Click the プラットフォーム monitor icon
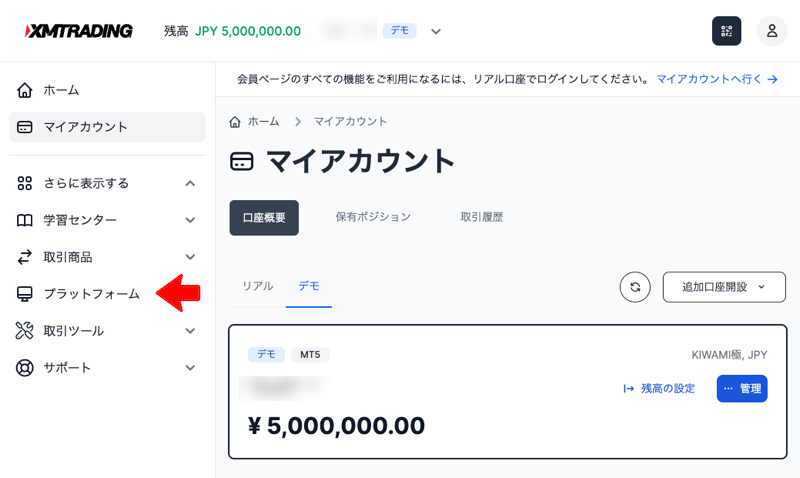Image resolution: width=800 pixels, height=478 pixels. click(24, 294)
